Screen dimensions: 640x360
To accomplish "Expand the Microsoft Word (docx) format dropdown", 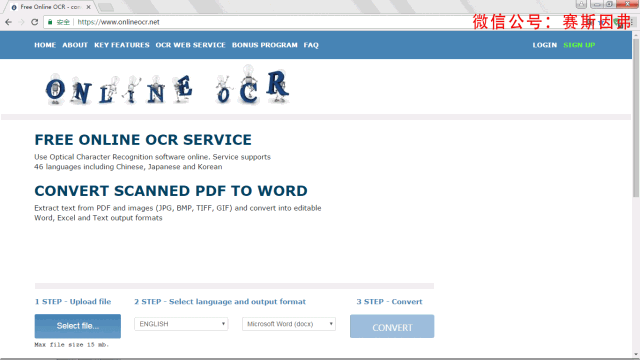I will tap(289, 324).
